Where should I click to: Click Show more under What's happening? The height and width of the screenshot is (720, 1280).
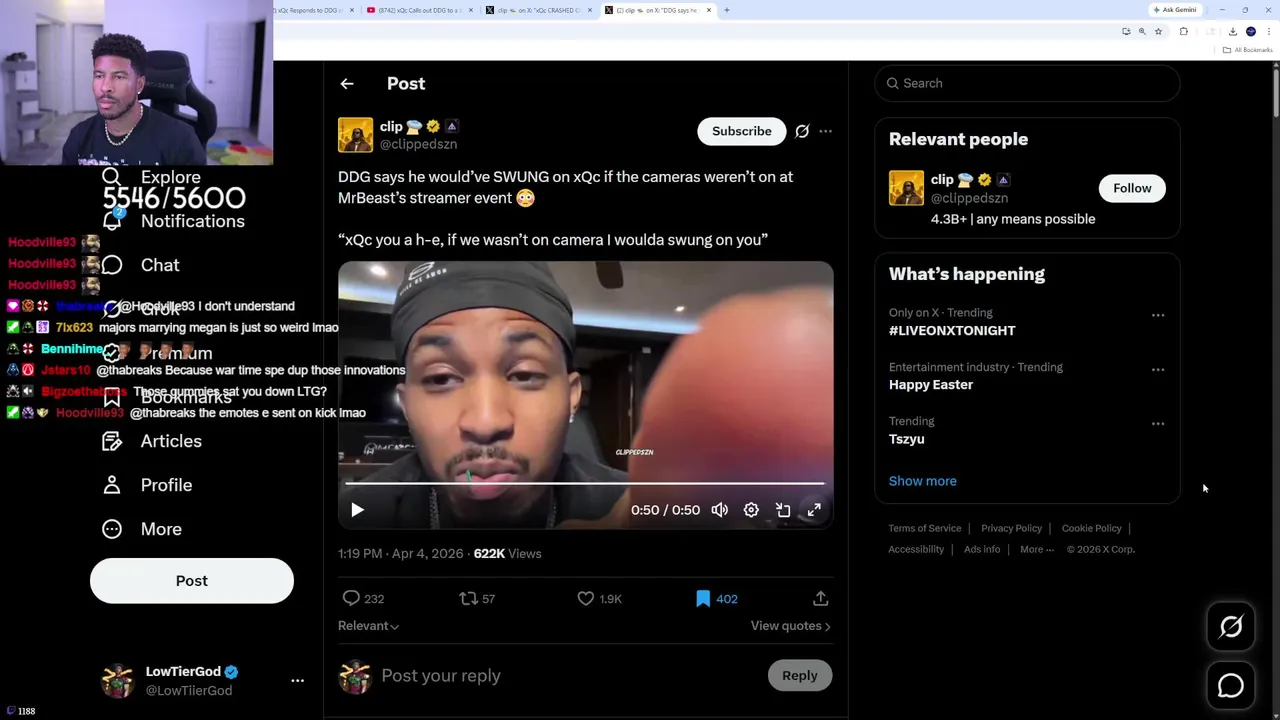[x=922, y=481]
